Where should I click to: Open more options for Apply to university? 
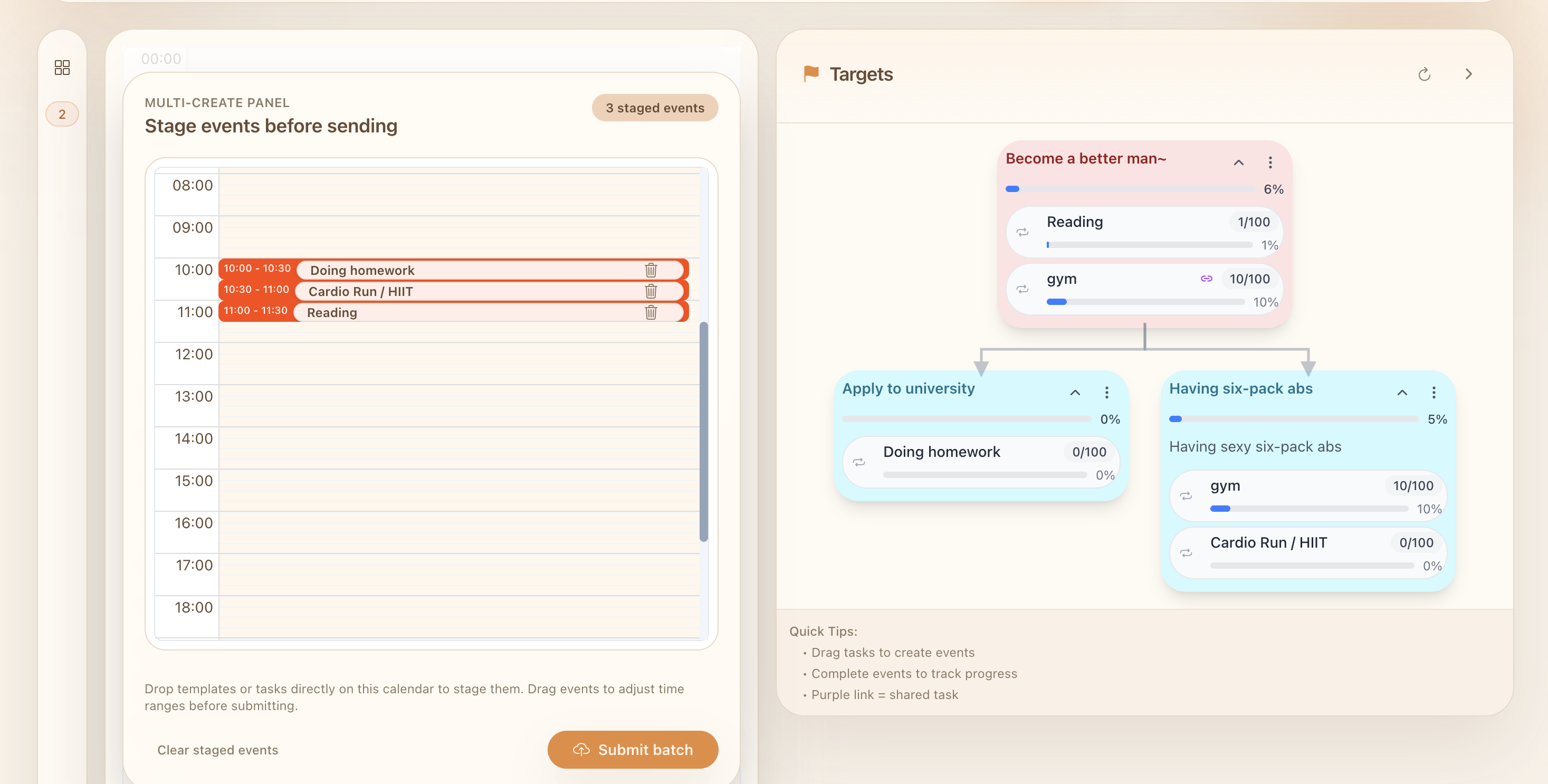(x=1107, y=393)
